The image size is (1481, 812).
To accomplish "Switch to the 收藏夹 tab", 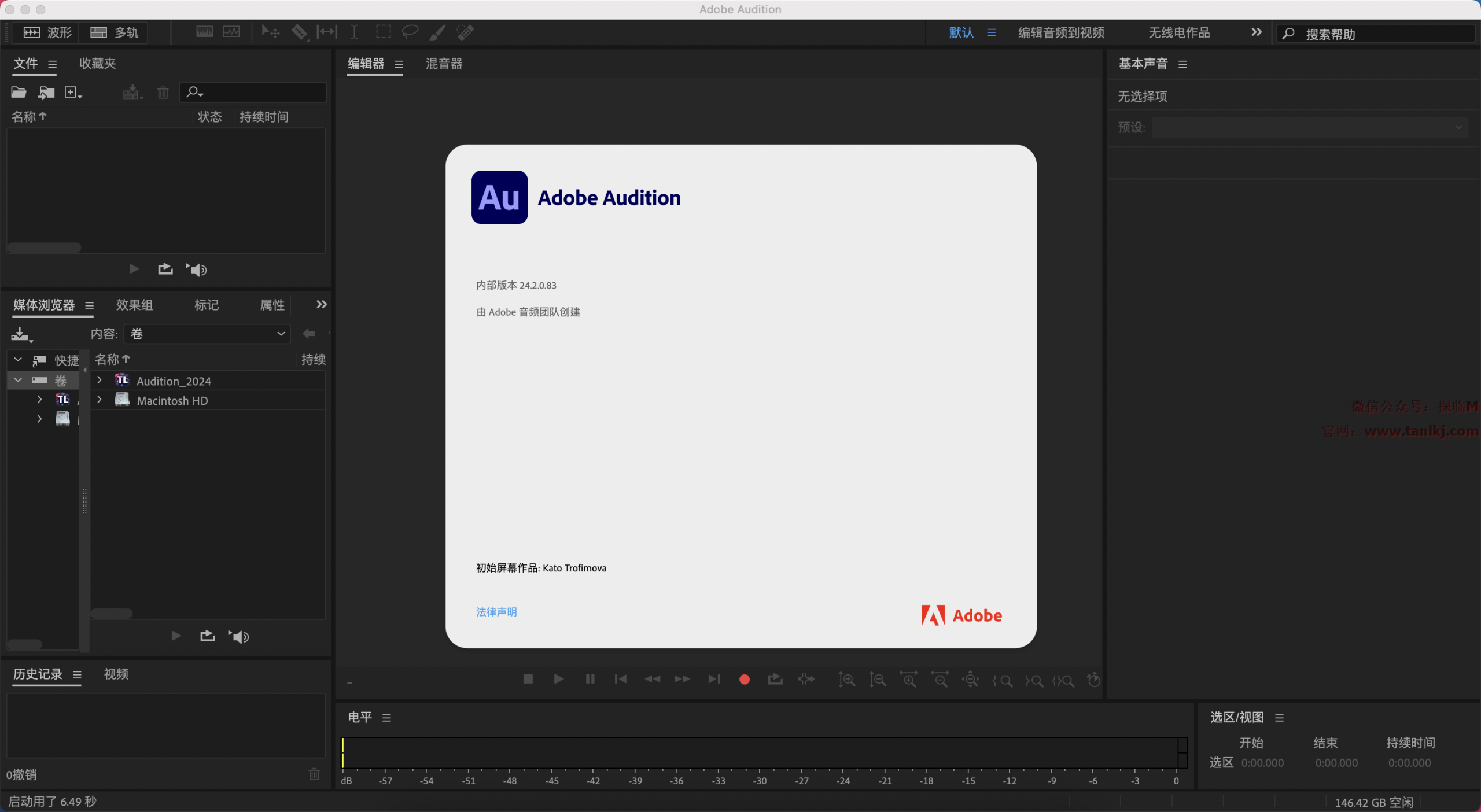I will click(x=98, y=64).
